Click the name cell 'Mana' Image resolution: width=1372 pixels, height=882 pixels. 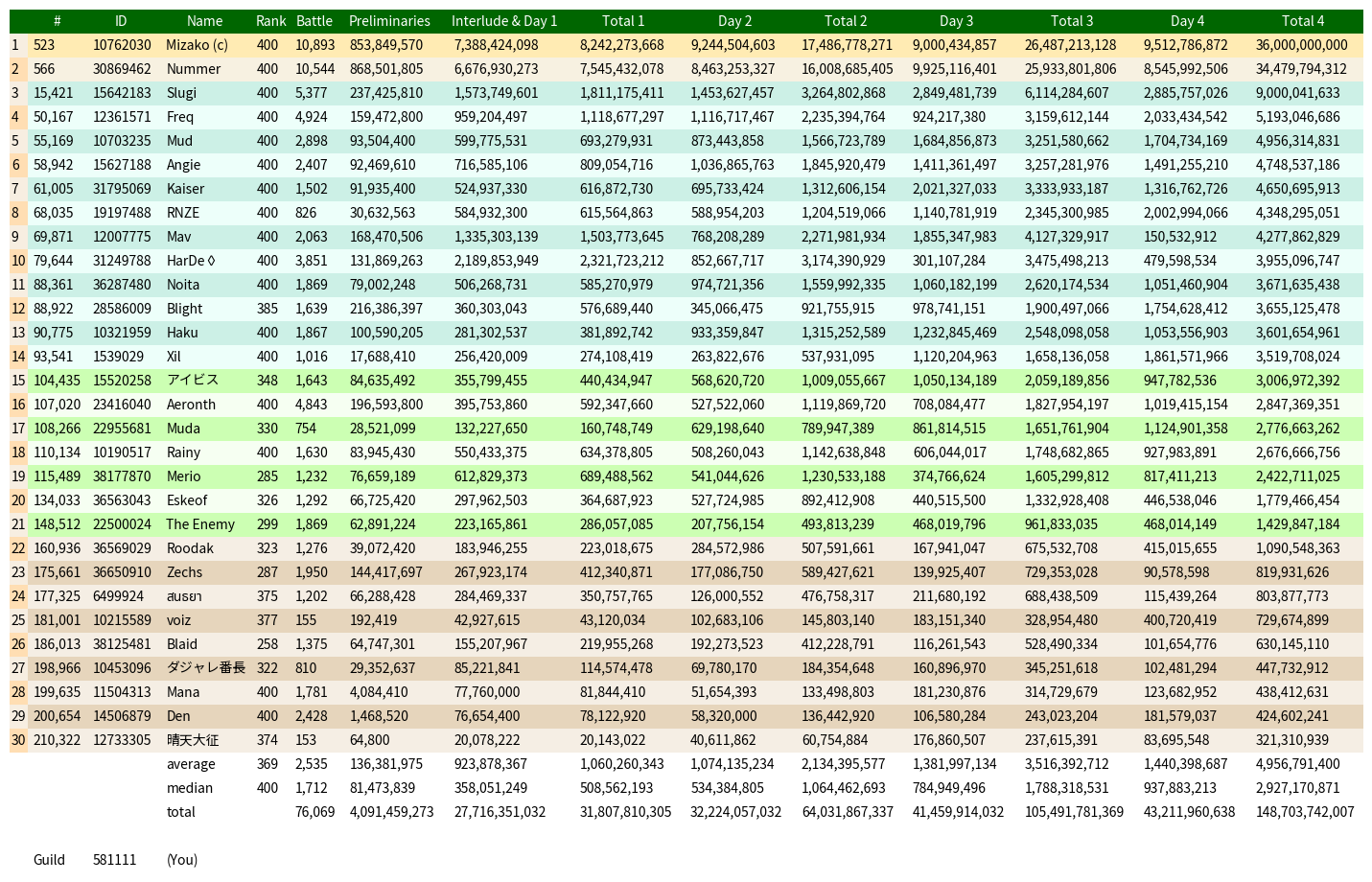tap(183, 692)
